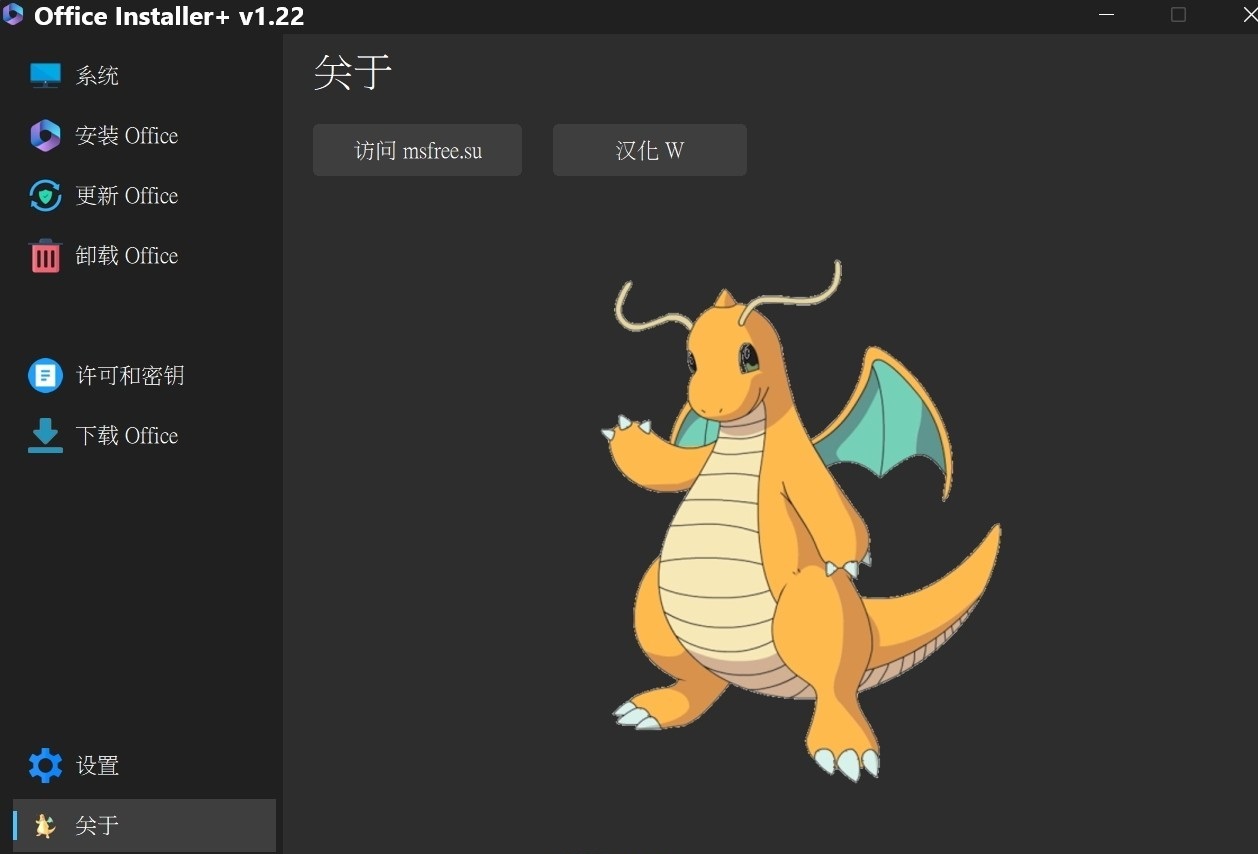The image size is (1258, 854).
Task: Click the Office logo icon beside 安装 Office
Action: [45, 136]
